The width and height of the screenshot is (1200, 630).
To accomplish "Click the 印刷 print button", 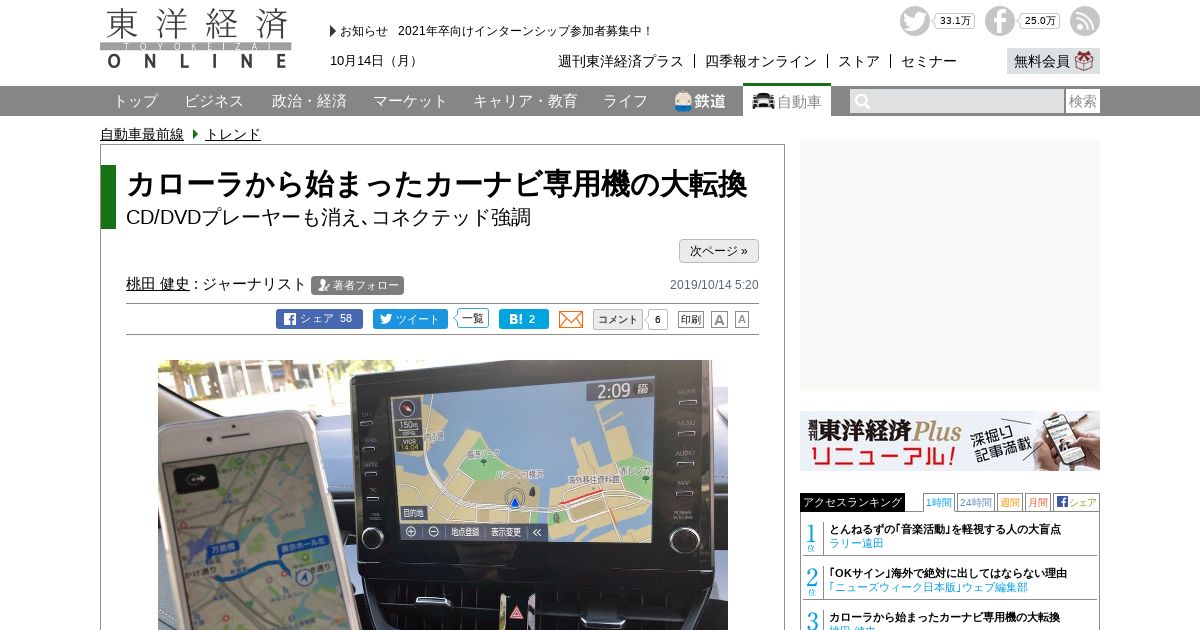I will (x=691, y=319).
